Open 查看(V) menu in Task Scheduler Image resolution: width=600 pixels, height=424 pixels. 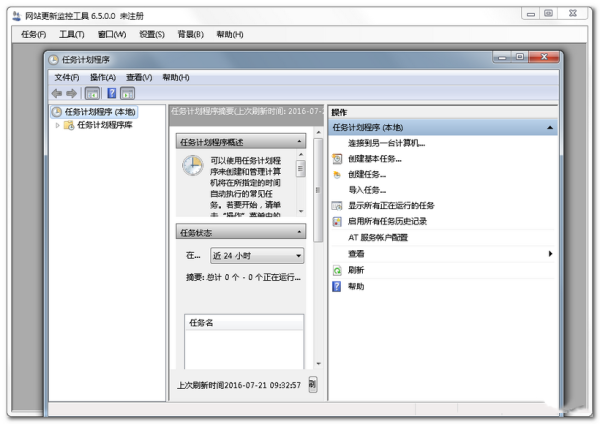(139, 78)
